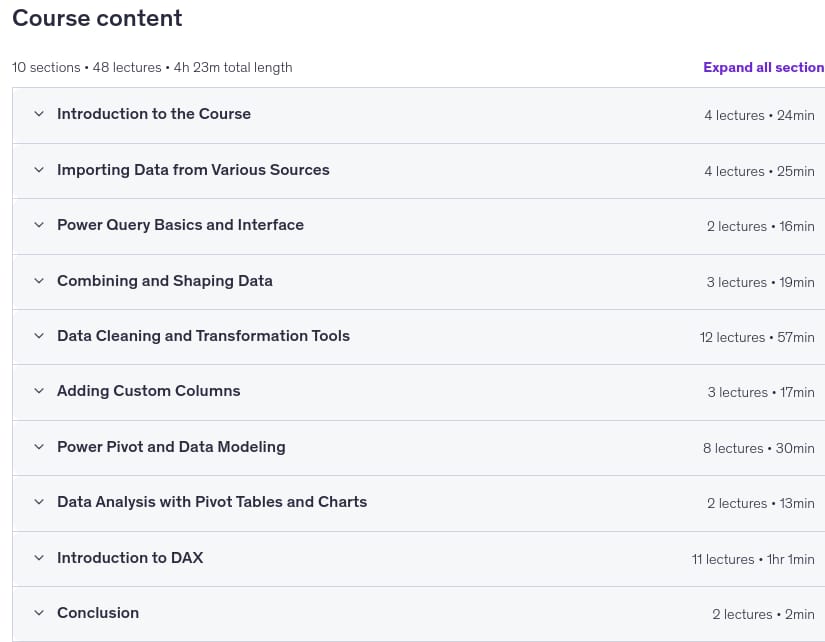Click the Expand all sections link
825x642 pixels.
[x=764, y=67]
